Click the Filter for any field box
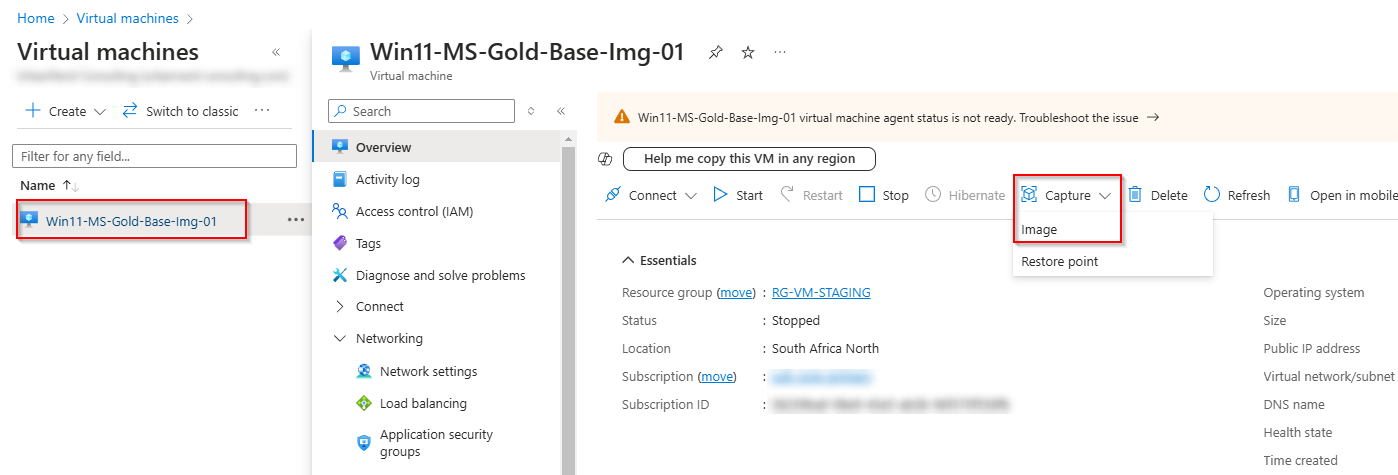 click(154, 156)
